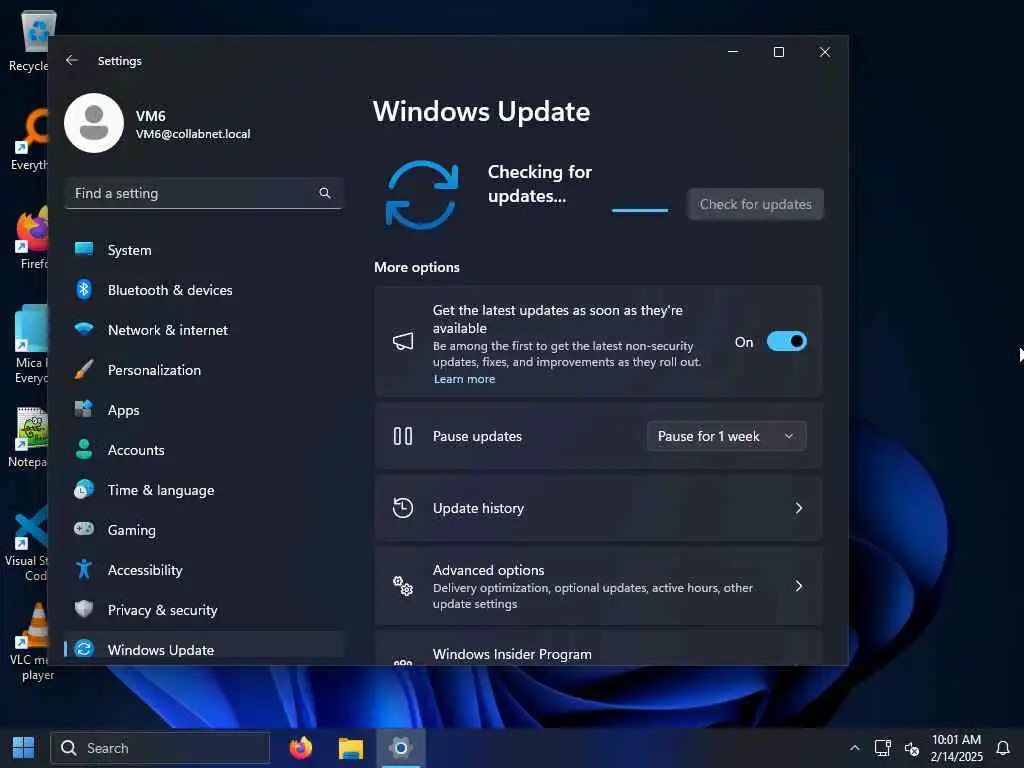
Task: Go to Bluetooth & devices settings
Action: coord(204,290)
